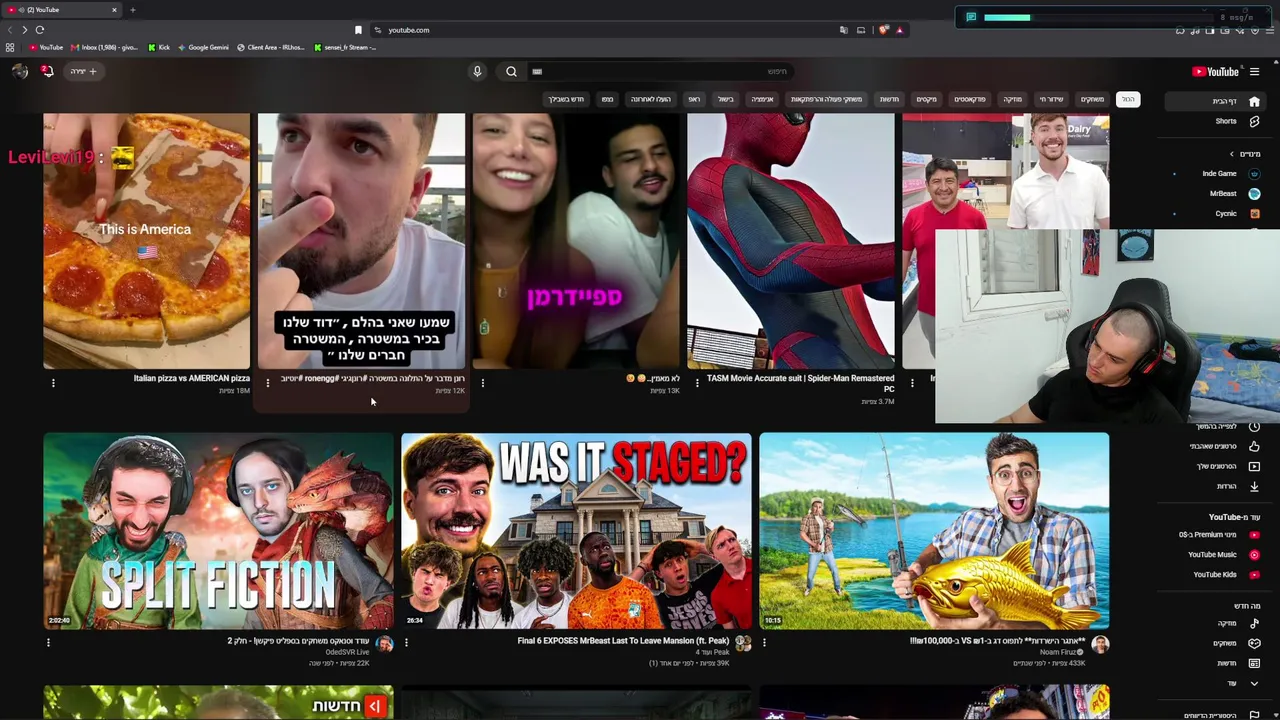Viewport: 1280px width, 720px height.
Task: Select the 'מוזיקה' chip in filter bar
Action: [x=1012, y=99]
